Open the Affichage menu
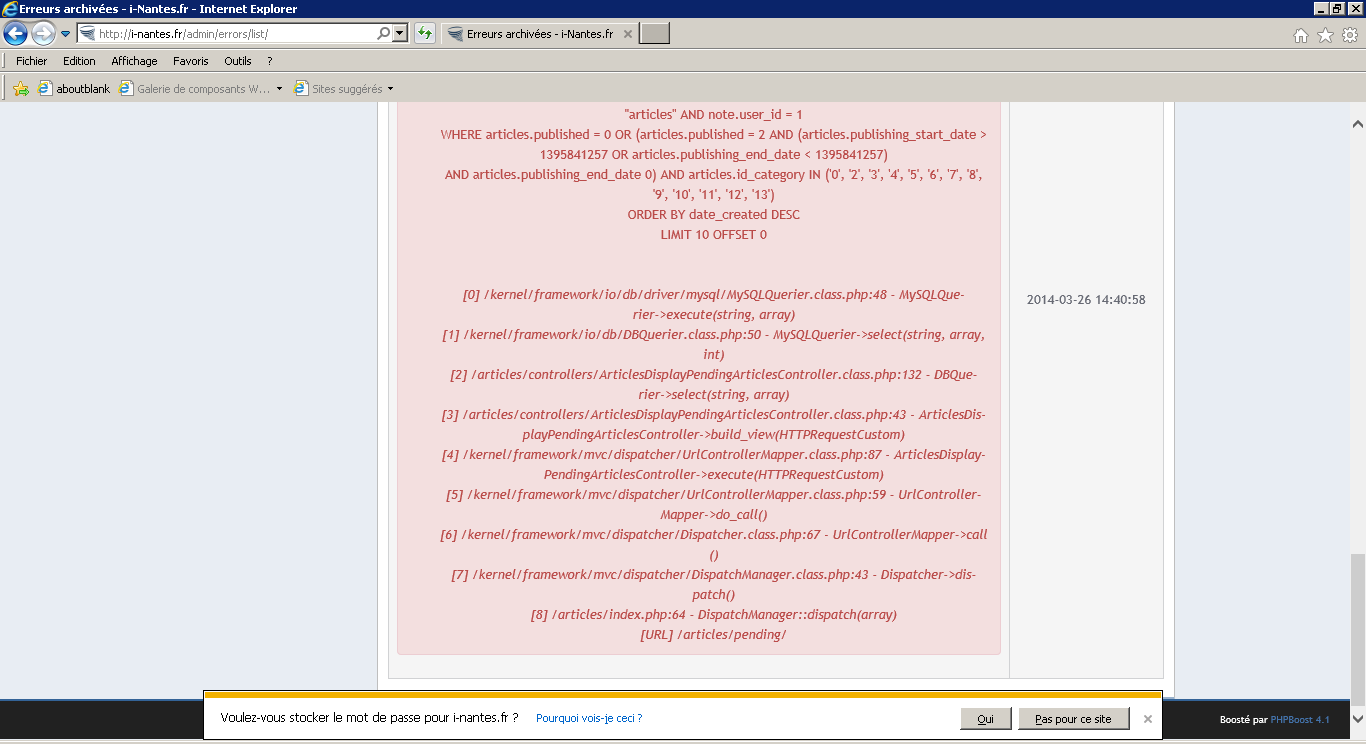 pyautogui.click(x=134, y=61)
